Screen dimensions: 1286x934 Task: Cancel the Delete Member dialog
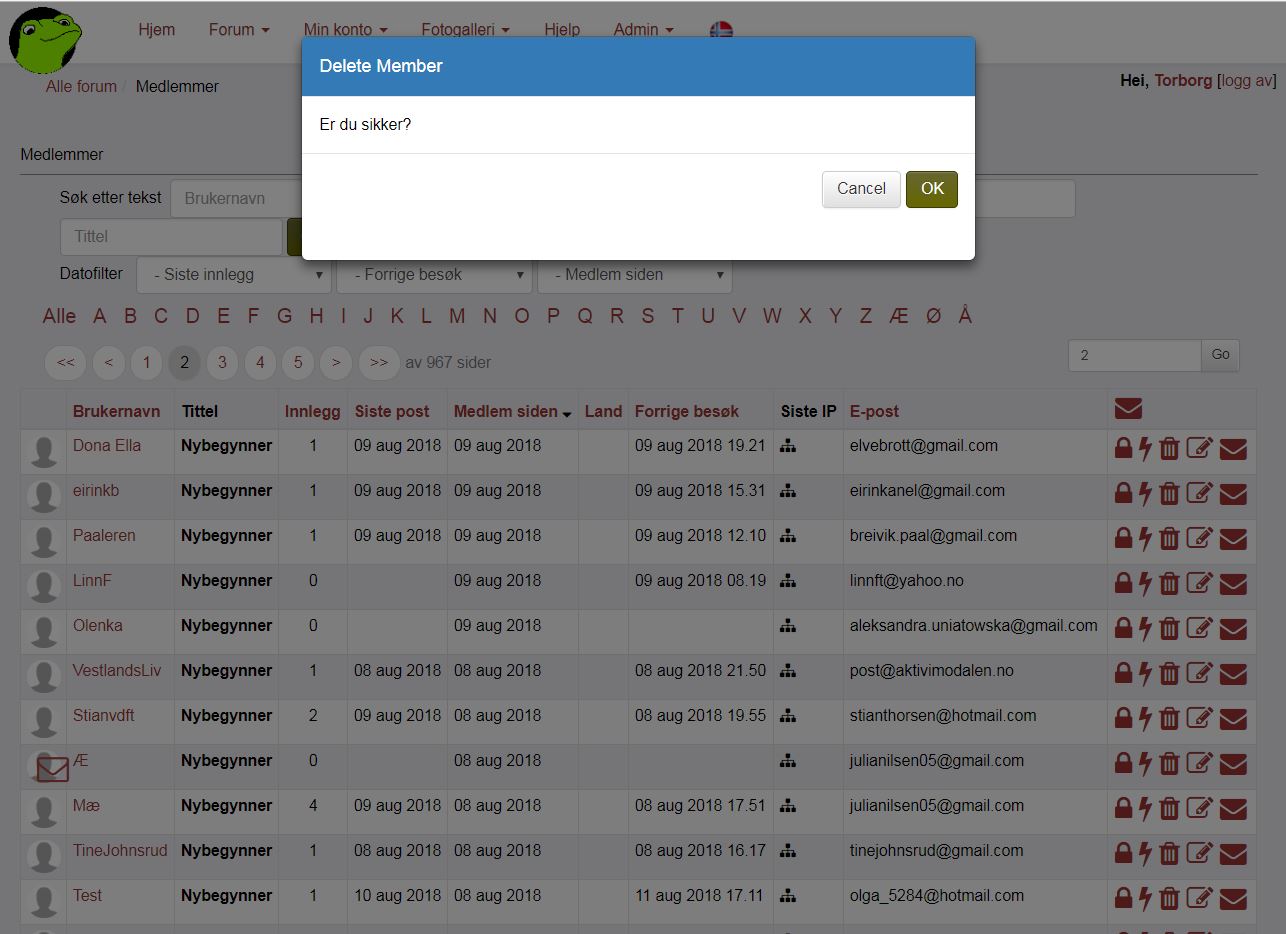[861, 189]
